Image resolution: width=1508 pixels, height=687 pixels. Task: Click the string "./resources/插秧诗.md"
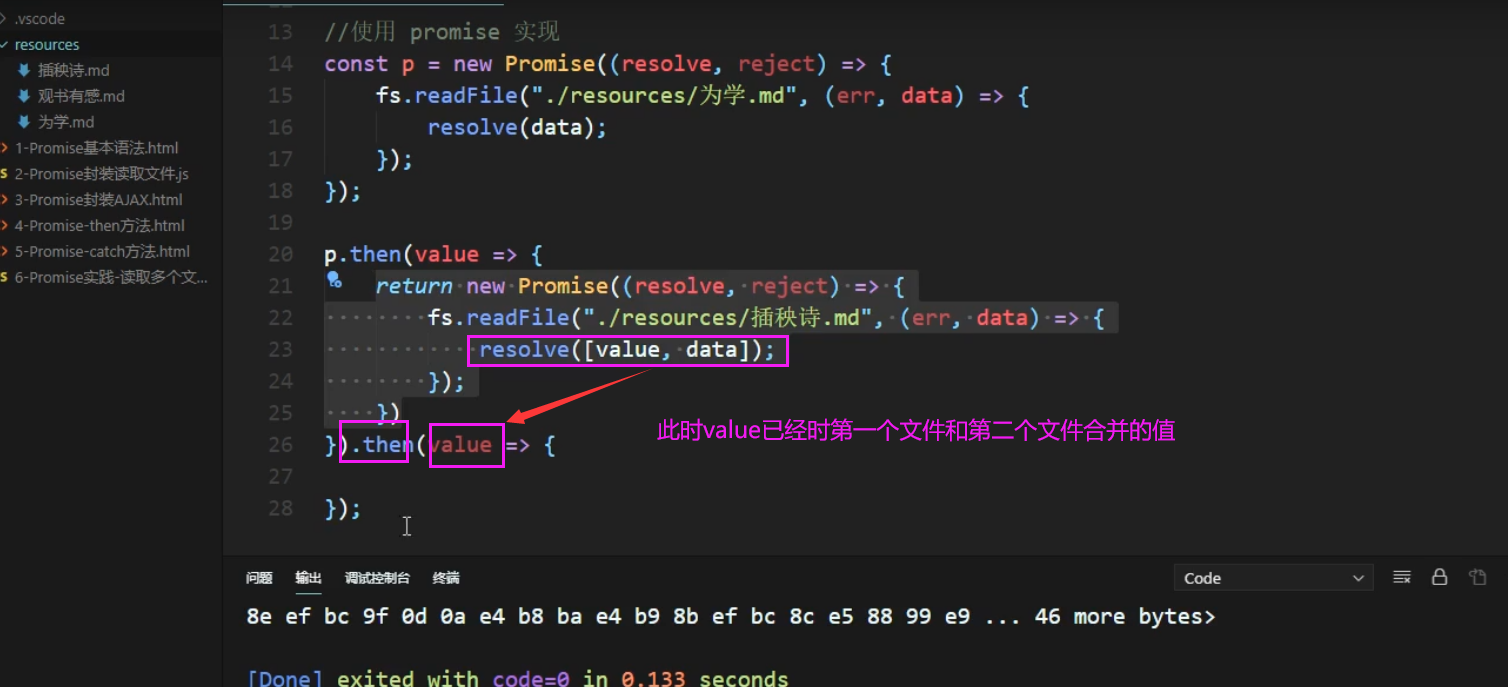(730, 317)
